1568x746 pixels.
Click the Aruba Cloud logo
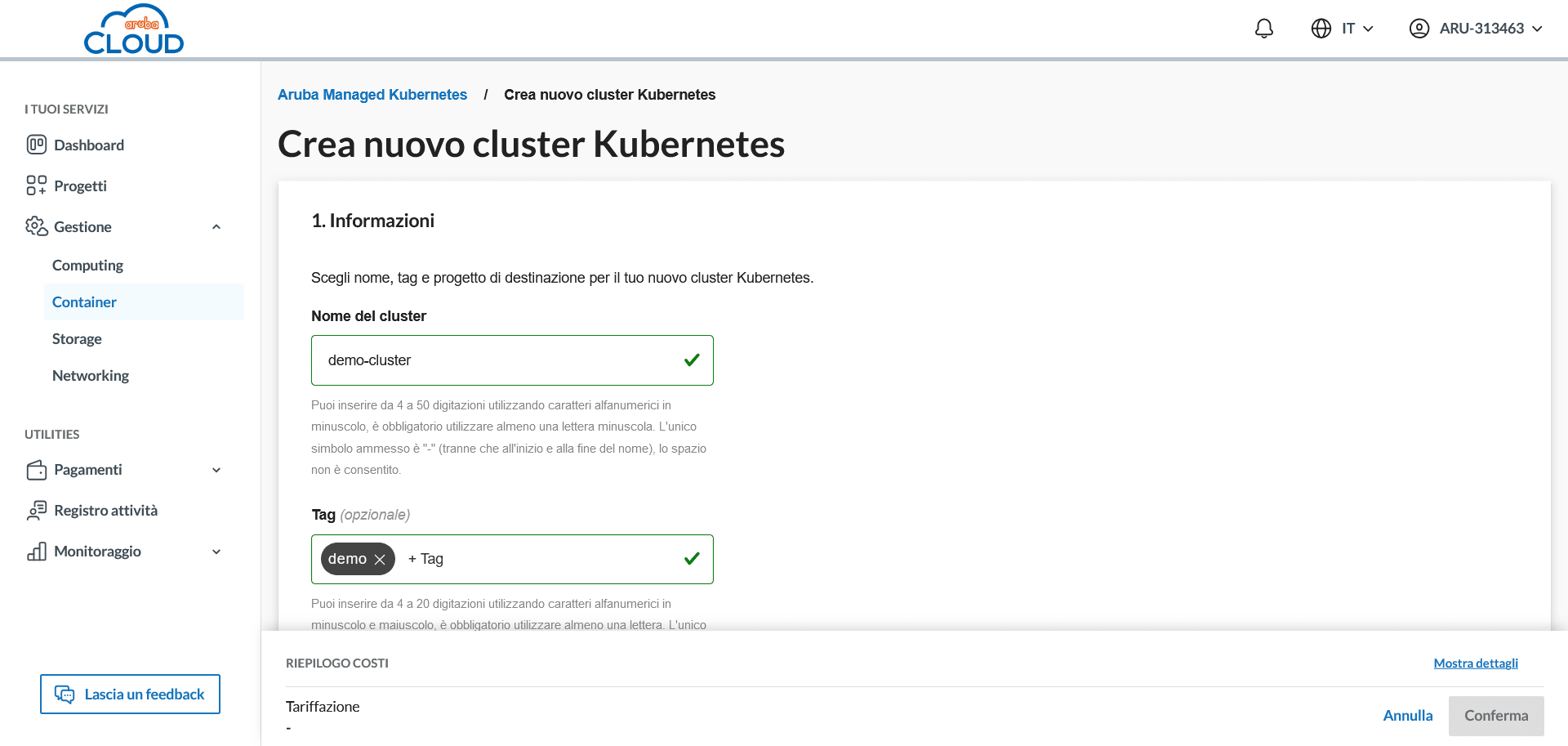point(134,29)
